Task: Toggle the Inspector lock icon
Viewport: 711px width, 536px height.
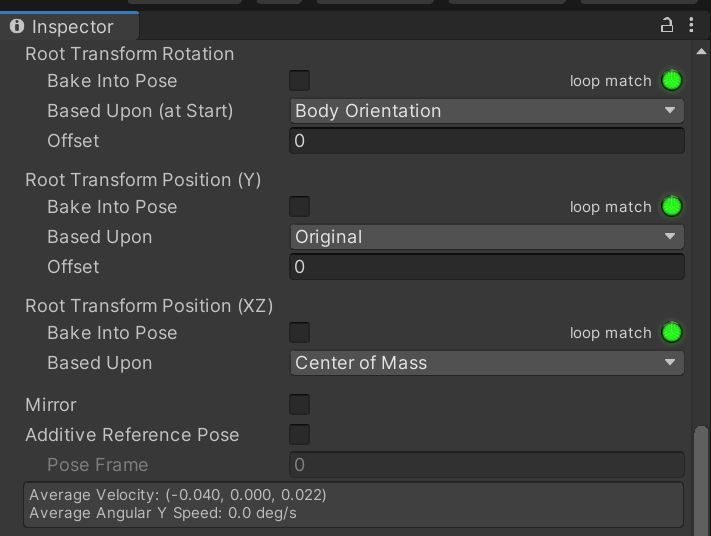Action: (667, 25)
